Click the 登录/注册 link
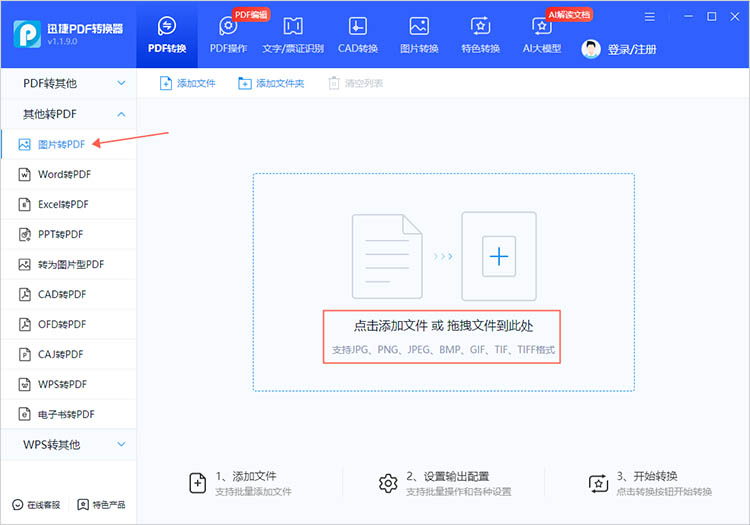Screen dimensions: 750x525 click(x=632, y=49)
